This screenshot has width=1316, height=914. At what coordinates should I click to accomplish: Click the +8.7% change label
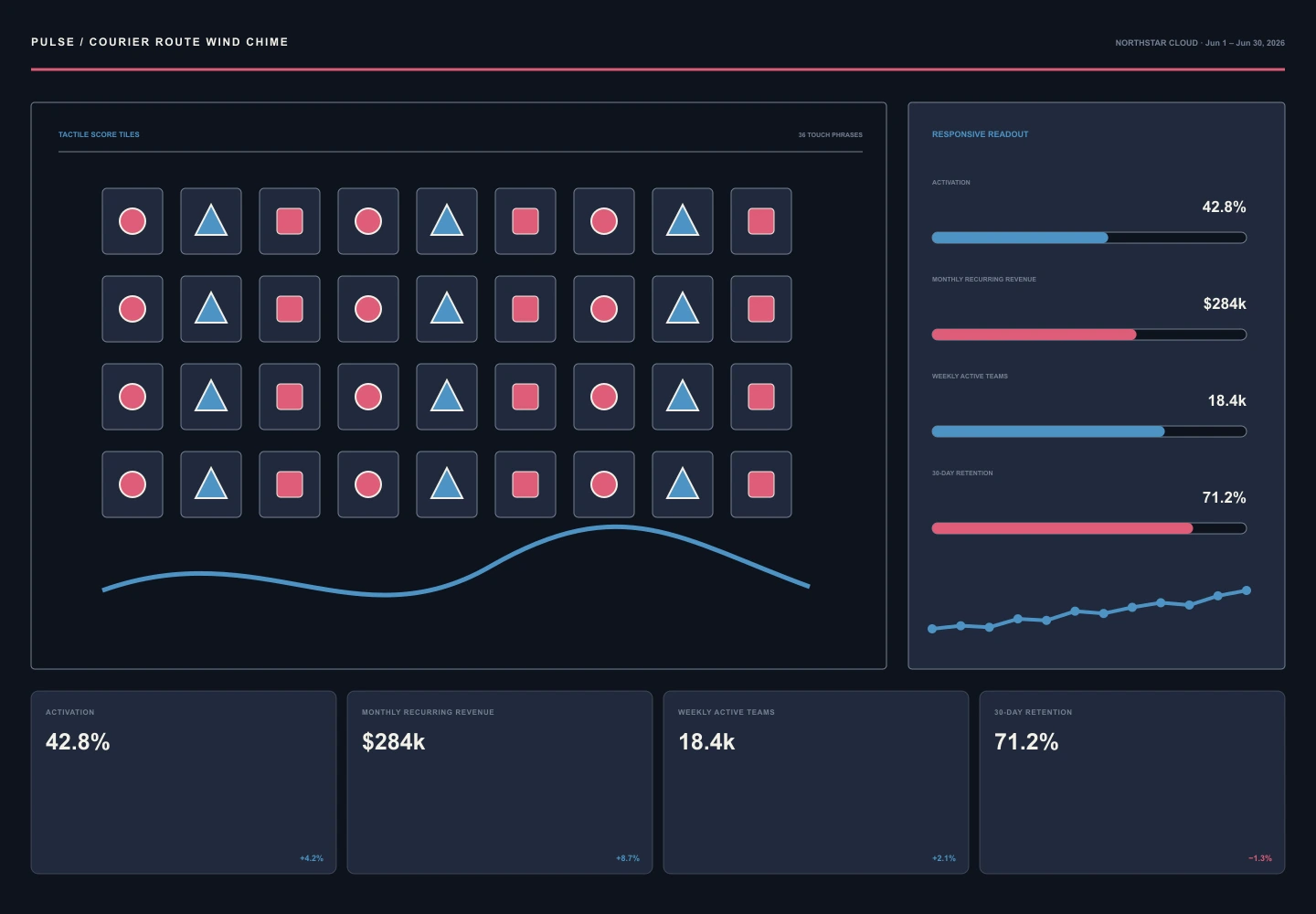[x=628, y=858]
